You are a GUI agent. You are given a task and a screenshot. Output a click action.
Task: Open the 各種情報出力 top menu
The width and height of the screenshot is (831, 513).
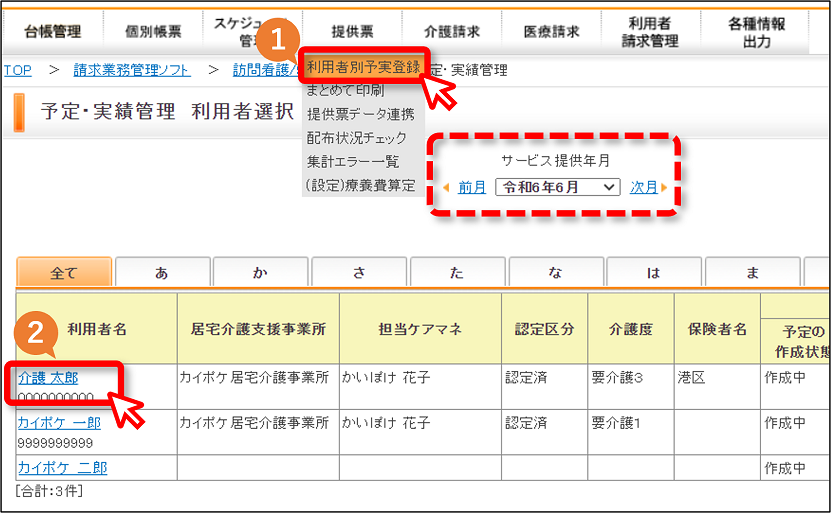pyautogui.click(x=756, y=32)
